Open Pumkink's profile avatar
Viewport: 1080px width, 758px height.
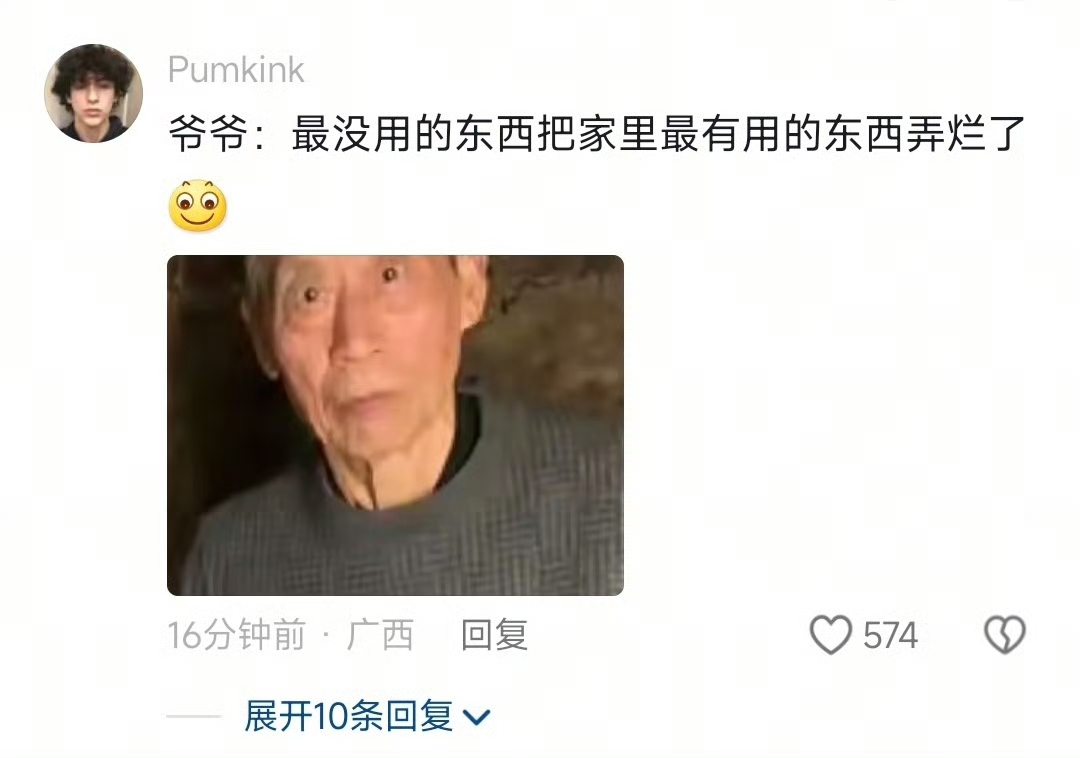(94, 94)
